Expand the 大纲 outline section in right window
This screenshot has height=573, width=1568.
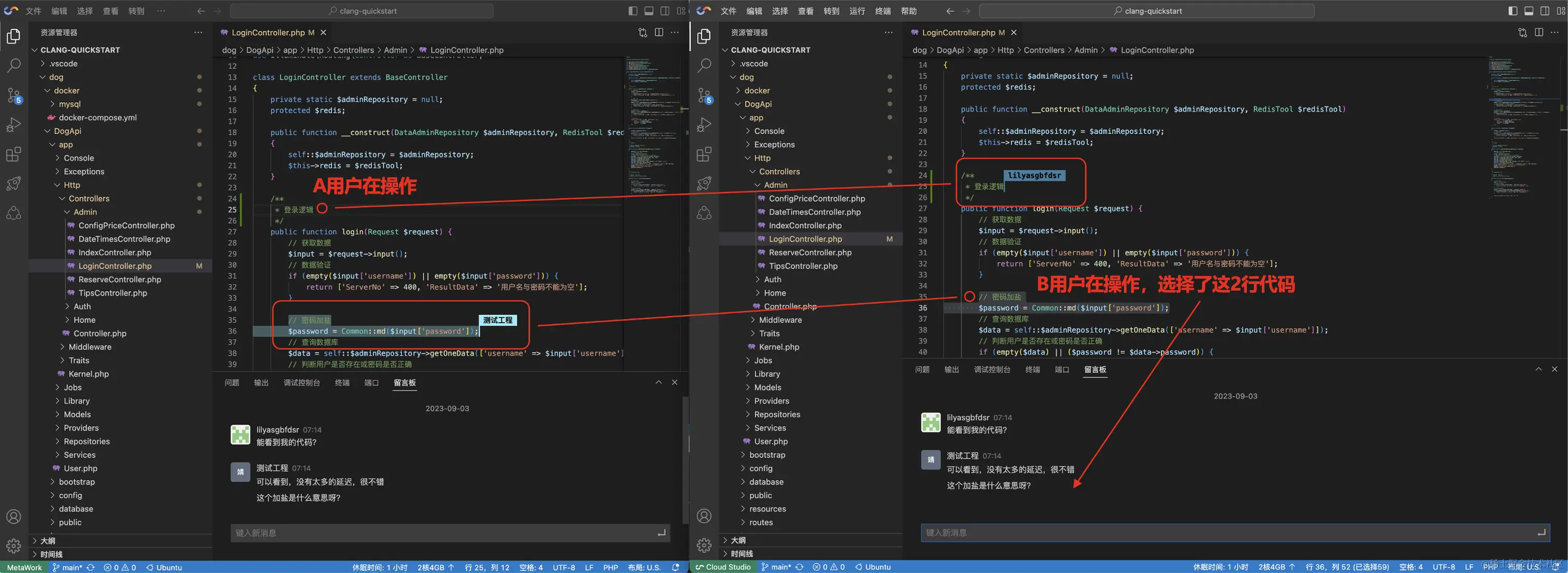click(x=738, y=540)
